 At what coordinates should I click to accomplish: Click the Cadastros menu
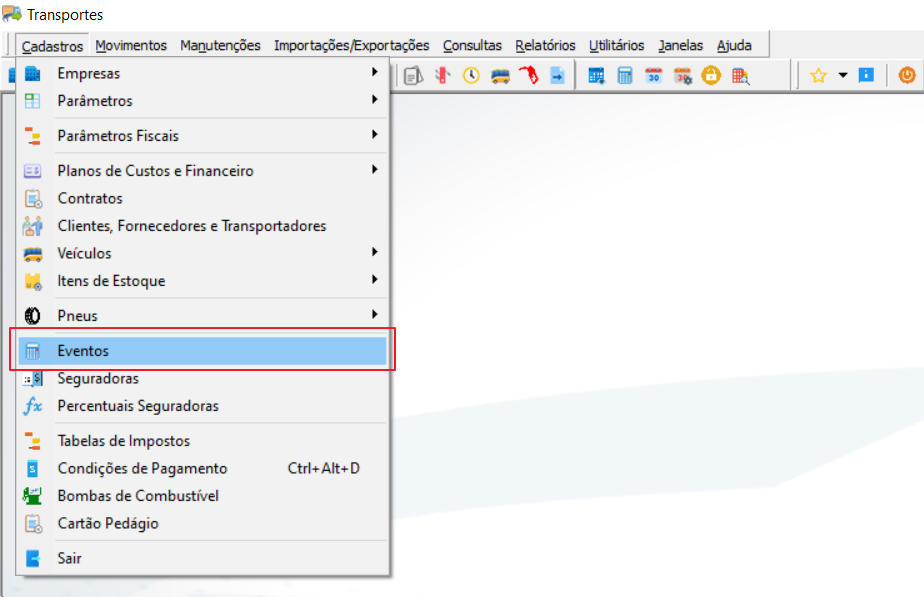[x=52, y=46]
